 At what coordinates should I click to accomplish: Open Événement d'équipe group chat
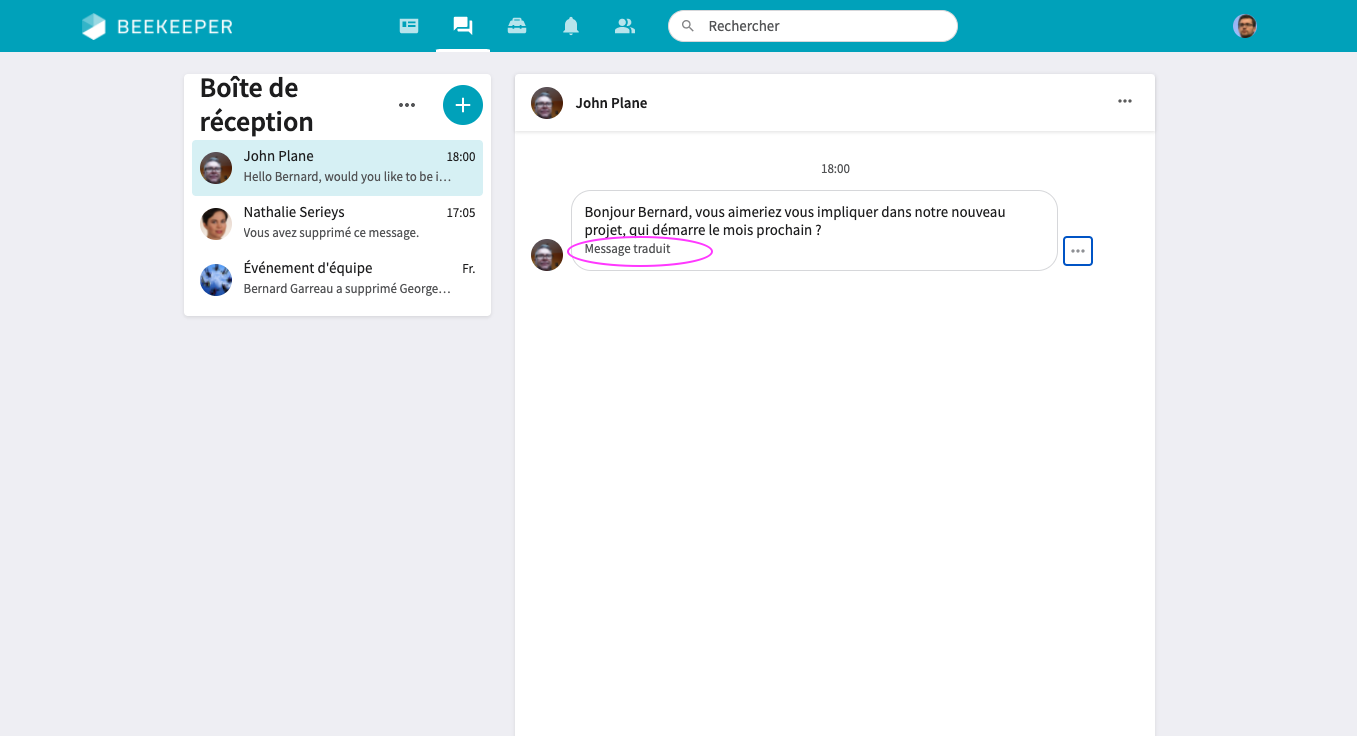337,279
